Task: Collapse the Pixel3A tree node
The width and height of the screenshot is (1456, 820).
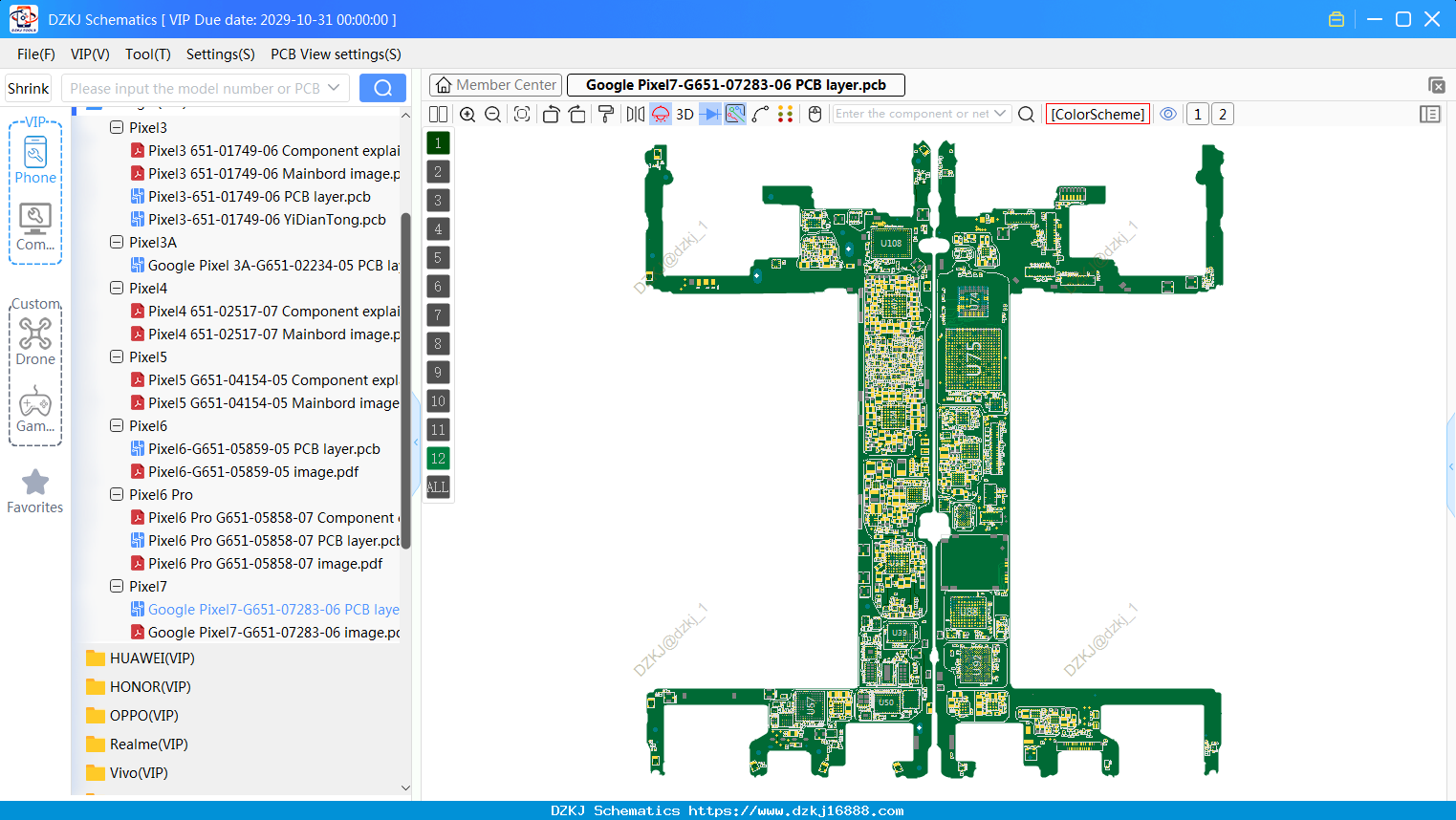Action: (x=117, y=242)
